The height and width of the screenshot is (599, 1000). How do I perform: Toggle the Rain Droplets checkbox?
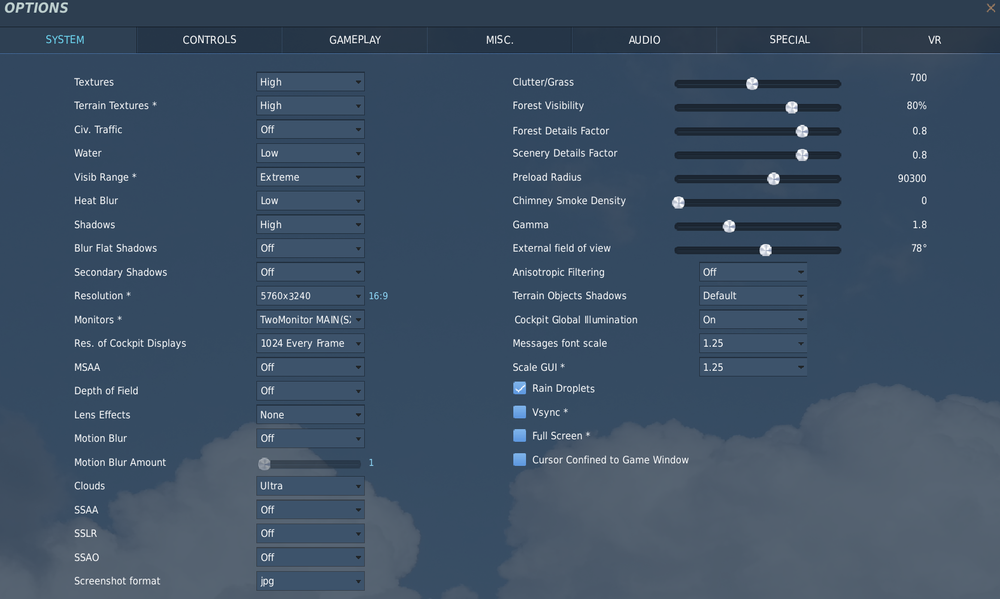520,388
